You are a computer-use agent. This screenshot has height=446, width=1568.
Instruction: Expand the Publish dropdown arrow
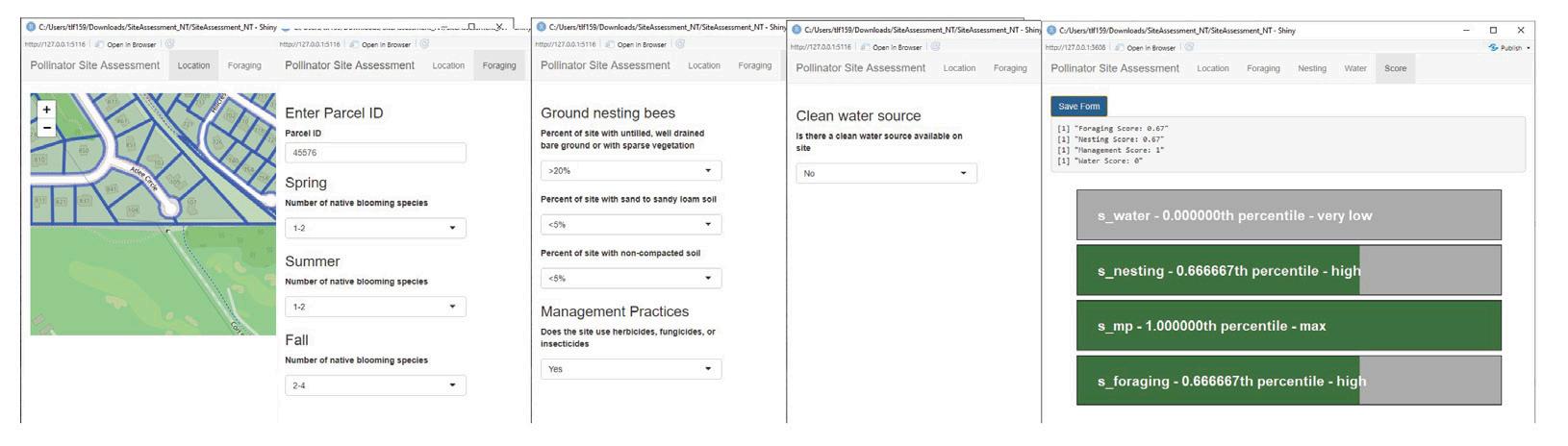[x=1528, y=47]
